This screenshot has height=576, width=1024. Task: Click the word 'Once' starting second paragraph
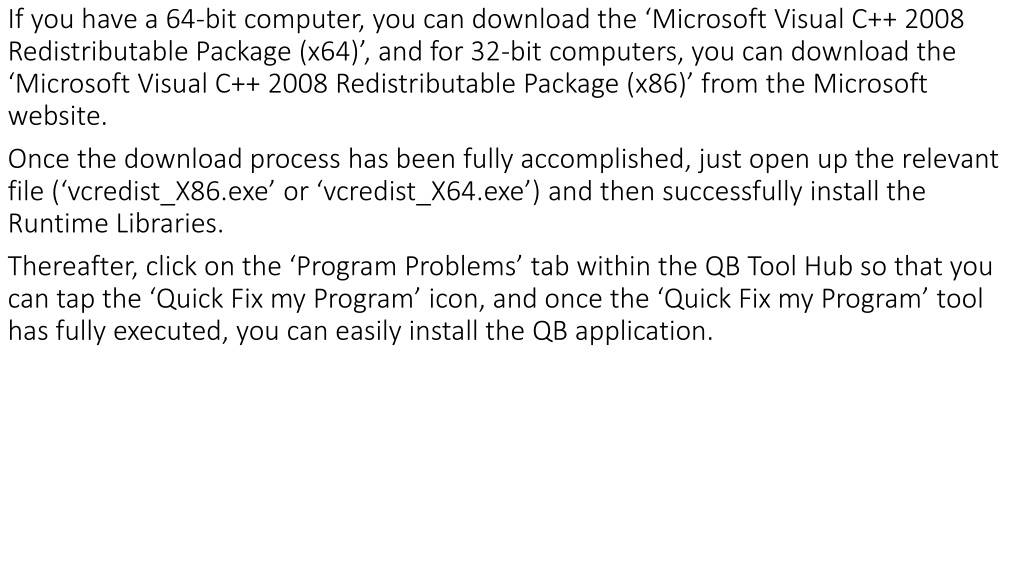coord(39,159)
